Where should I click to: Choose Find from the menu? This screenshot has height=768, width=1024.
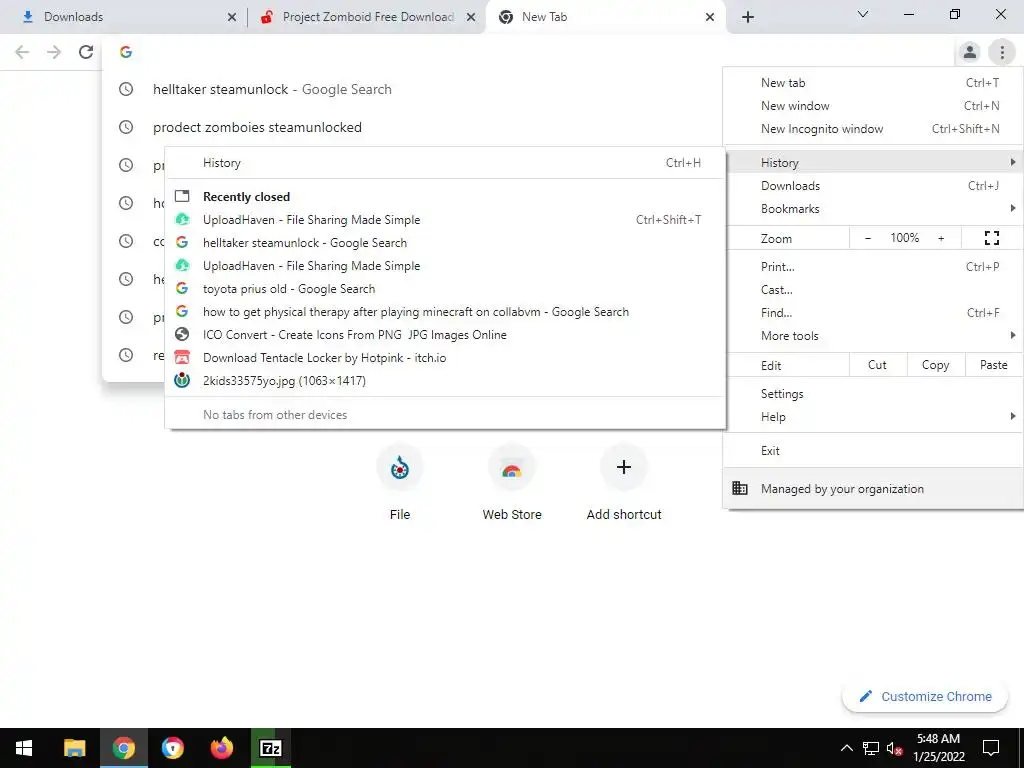873,312
